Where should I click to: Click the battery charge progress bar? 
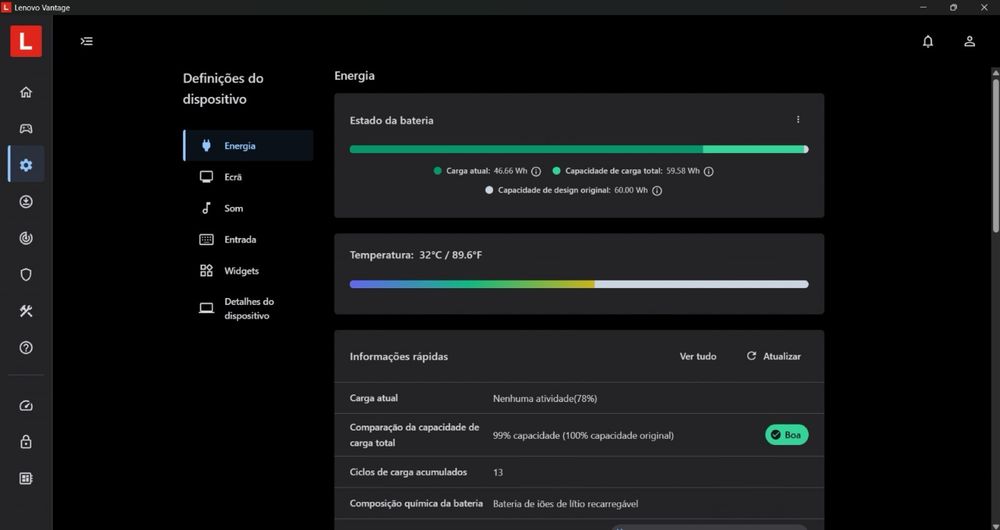point(579,149)
